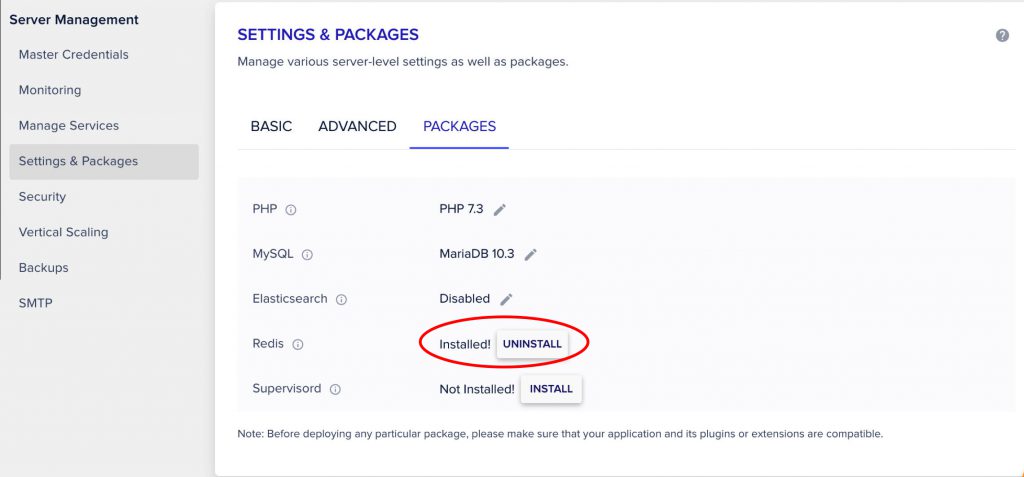The image size is (1024, 477).
Task: Edit the PHP version pencil icon
Action: click(x=500, y=210)
